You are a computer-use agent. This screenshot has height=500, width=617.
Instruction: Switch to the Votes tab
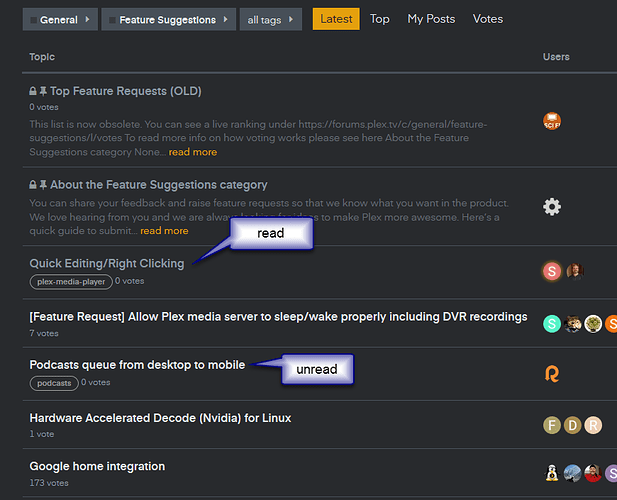[488, 19]
